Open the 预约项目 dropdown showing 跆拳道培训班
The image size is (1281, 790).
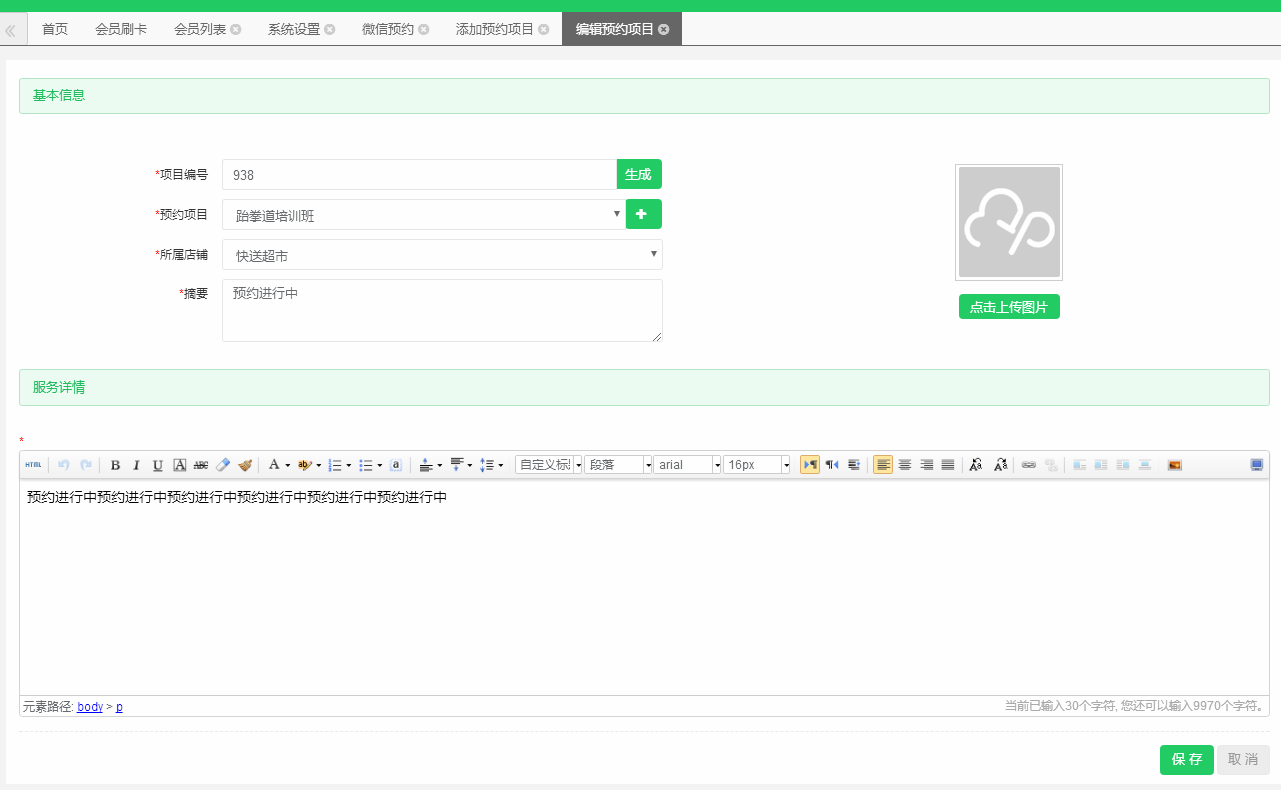[x=423, y=215]
